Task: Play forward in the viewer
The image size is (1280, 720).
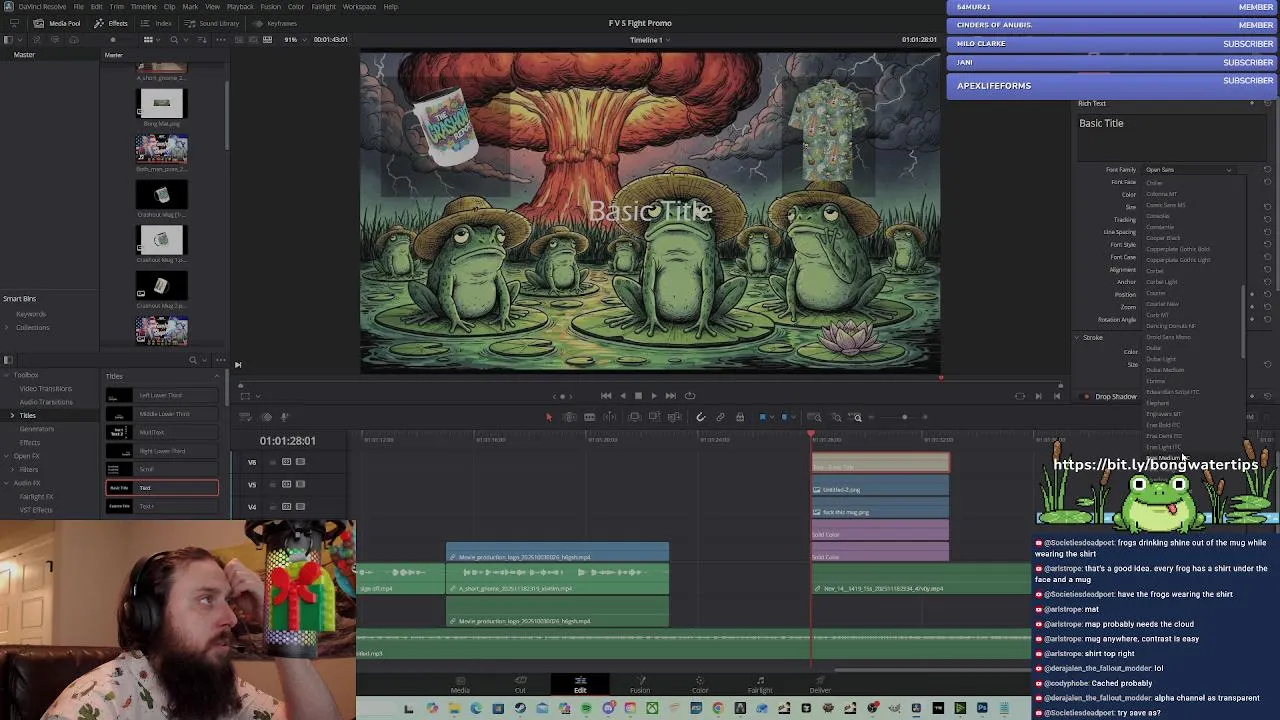Action: click(654, 396)
